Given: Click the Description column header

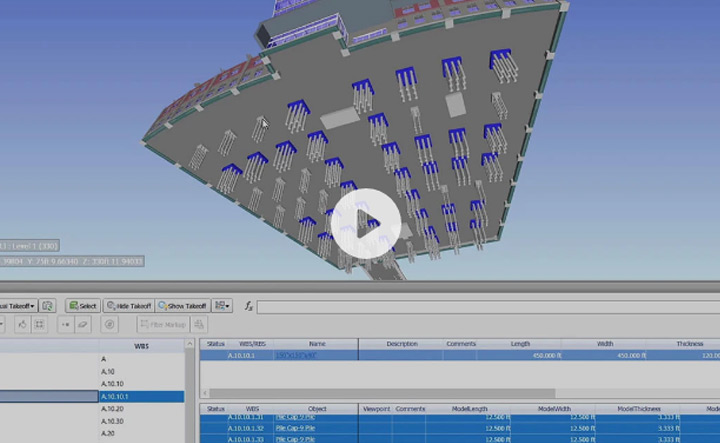Looking at the screenshot, I should pyautogui.click(x=402, y=344).
